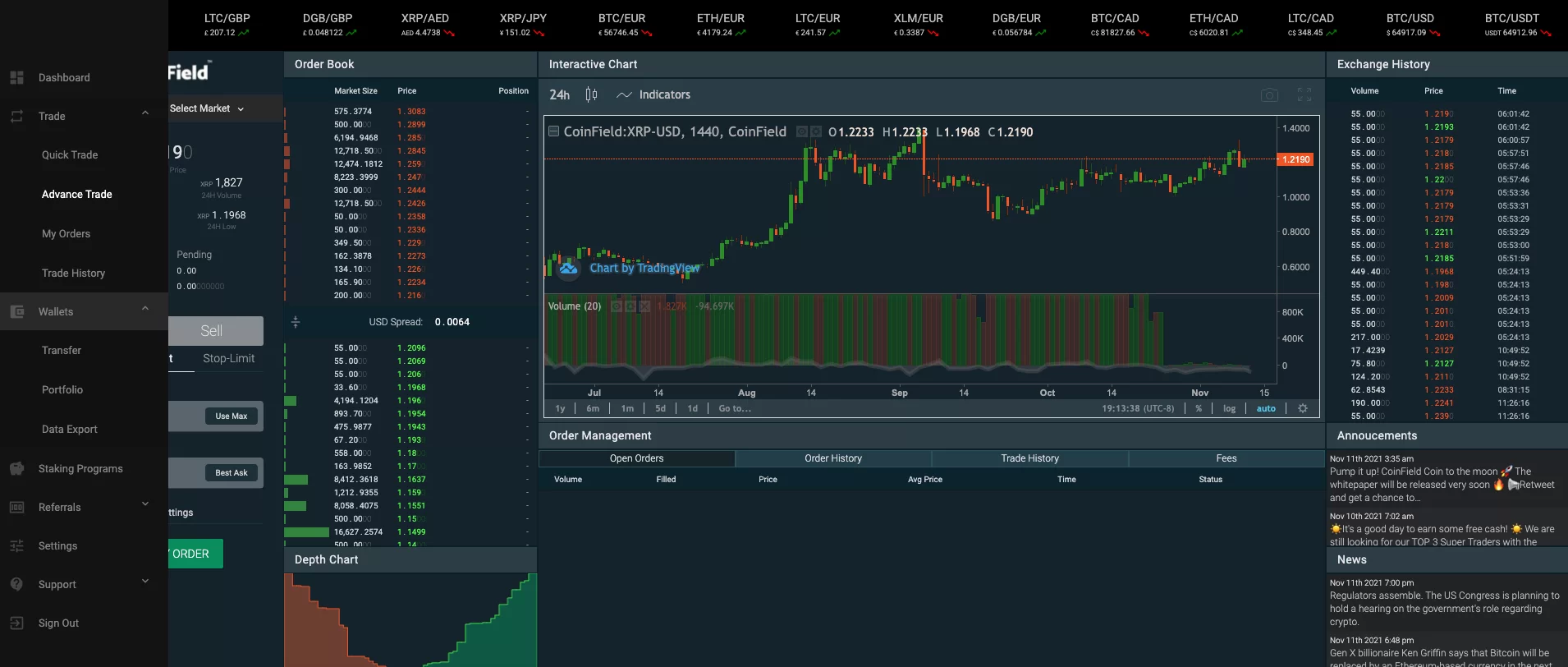Image resolution: width=1568 pixels, height=667 pixels.
Task: Enter fullscreen mode for the chart
Action: 1304,95
